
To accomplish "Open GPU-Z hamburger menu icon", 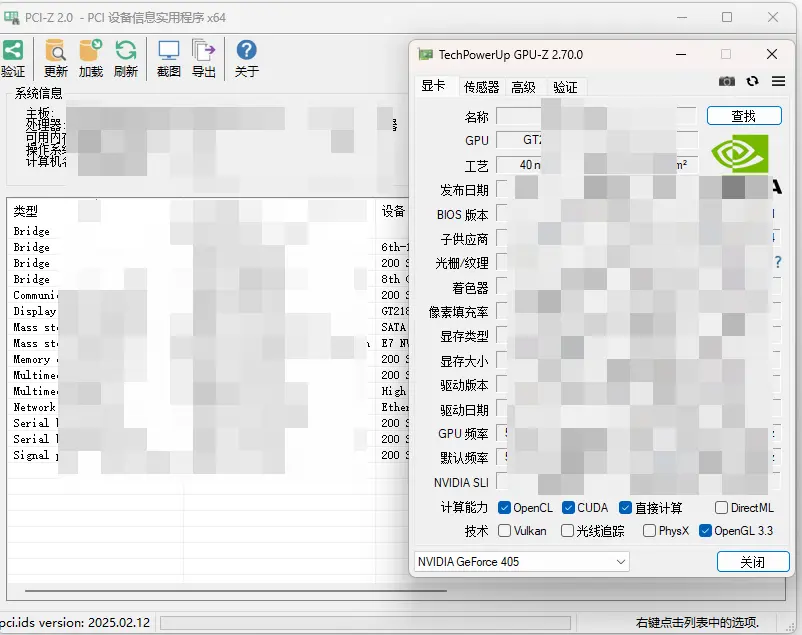I will [778, 81].
